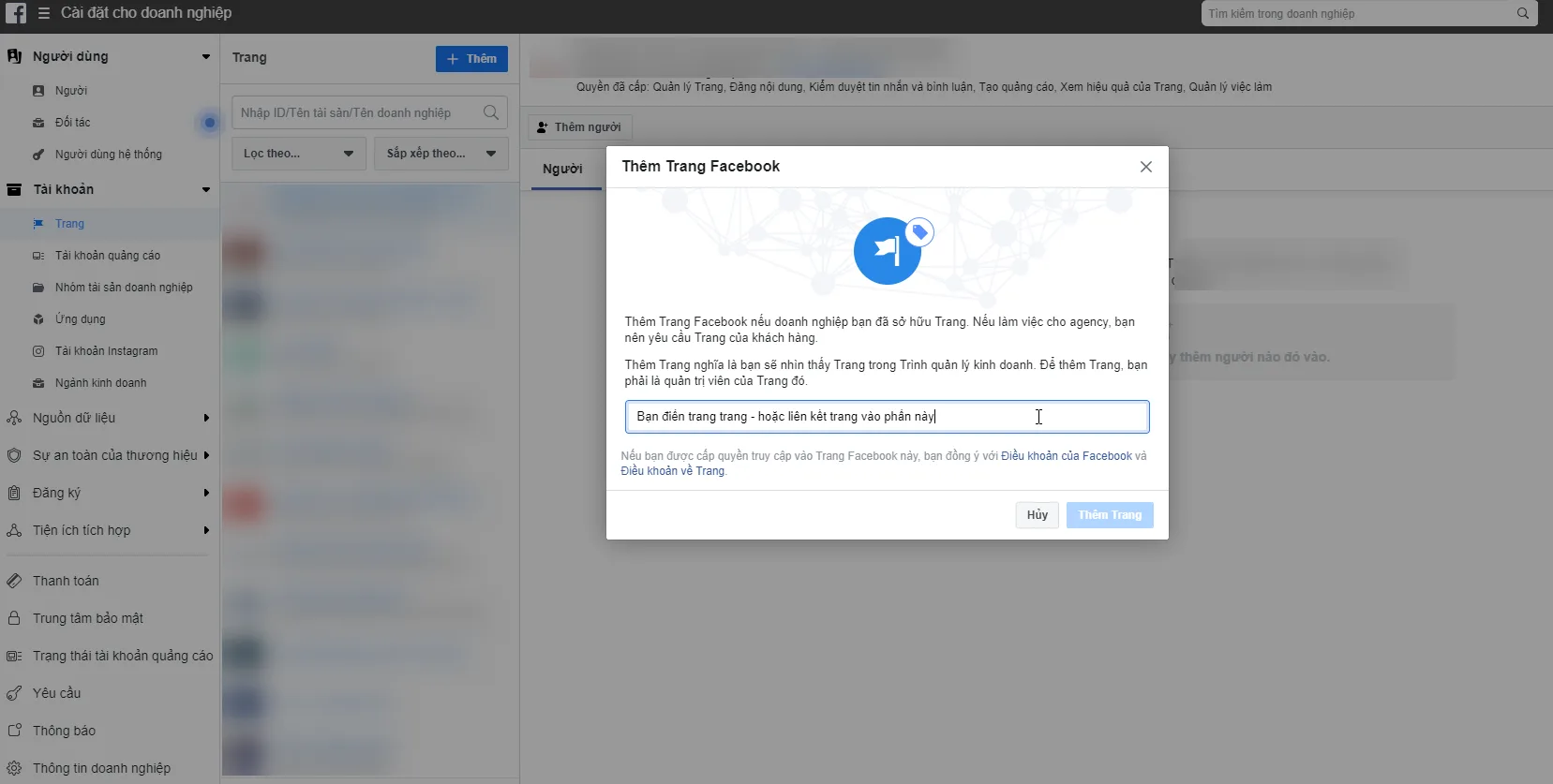Open Điều khoản của Facebook link
1553x784 pixels.
tap(1067, 456)
